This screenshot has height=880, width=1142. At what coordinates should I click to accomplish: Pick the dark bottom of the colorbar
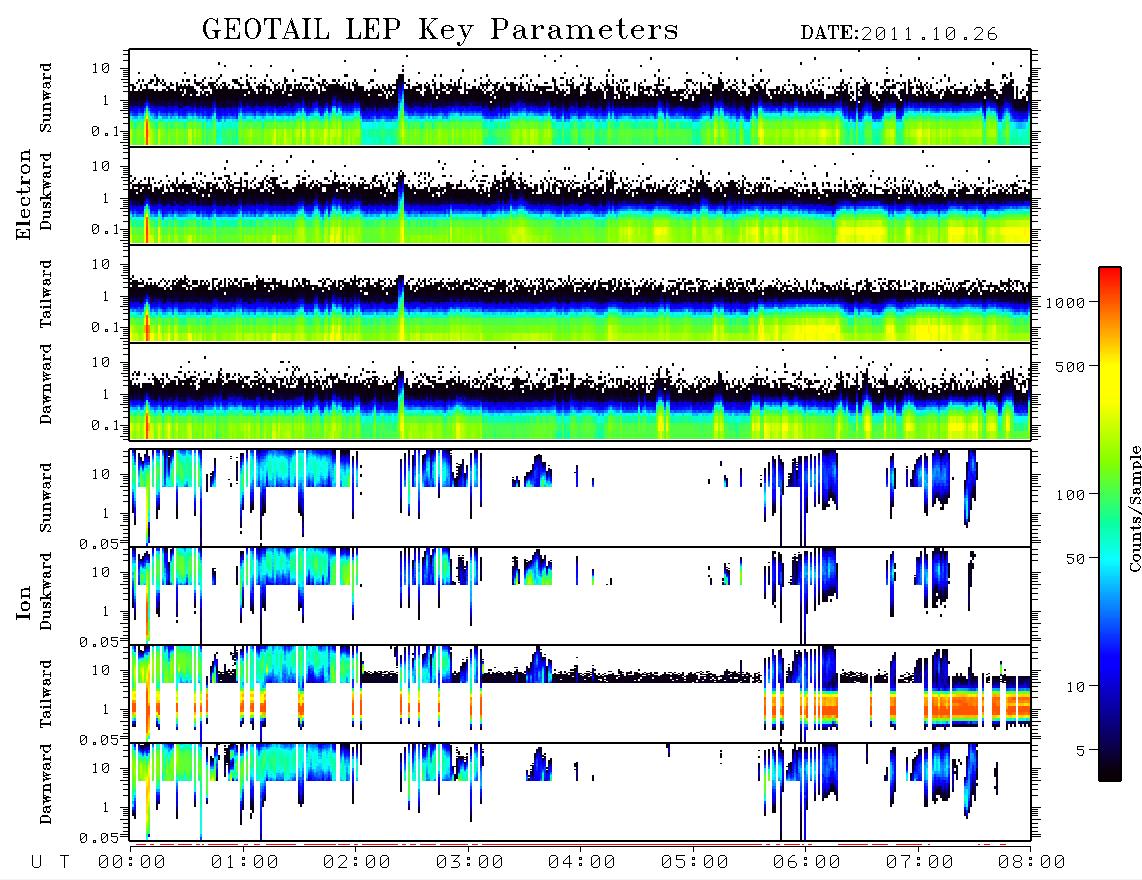click(1110, 769)
